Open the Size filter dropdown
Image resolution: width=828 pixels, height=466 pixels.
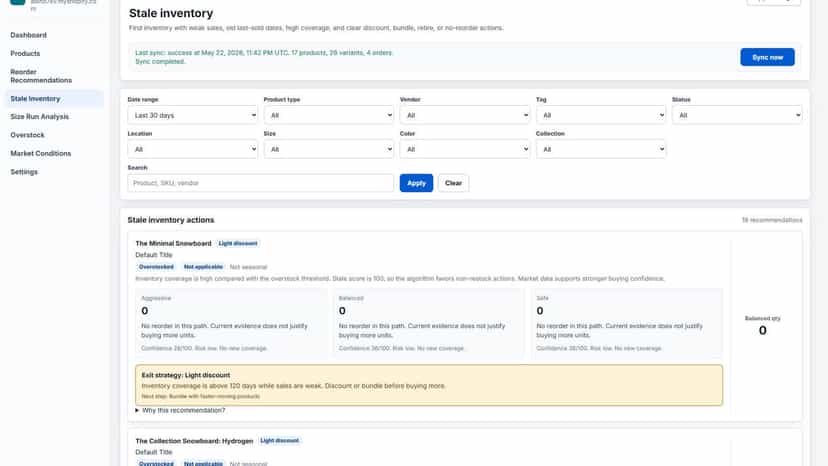coord(328,150)
